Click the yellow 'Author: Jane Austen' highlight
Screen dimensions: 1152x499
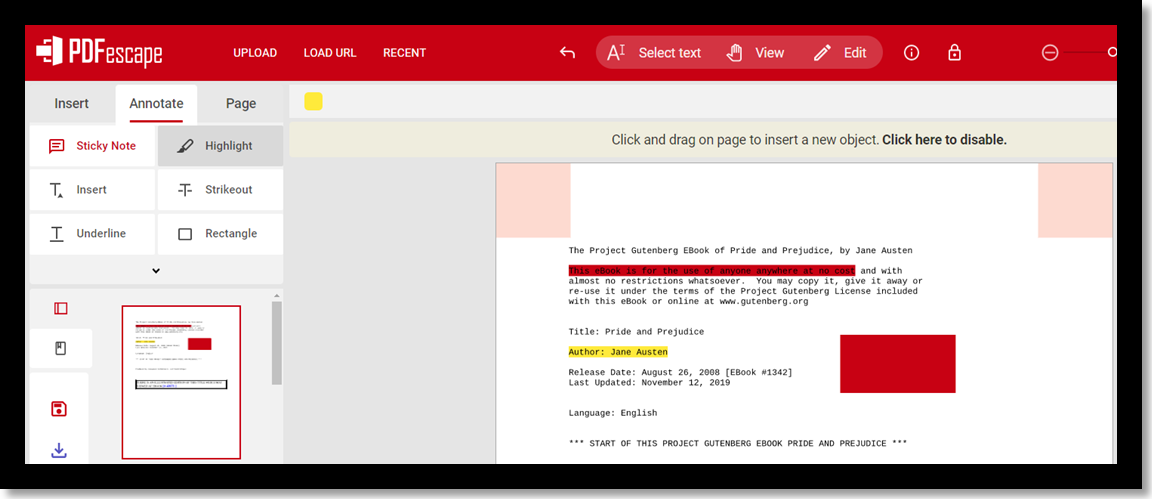click(618, 352)
